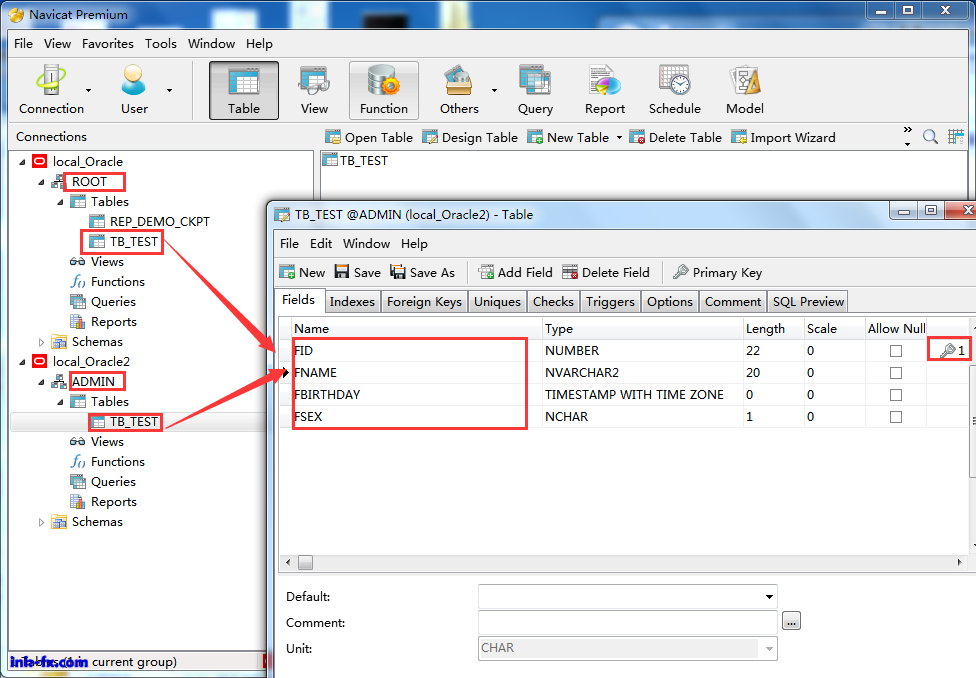Open the Function objects icon

(x=383, y=90)
